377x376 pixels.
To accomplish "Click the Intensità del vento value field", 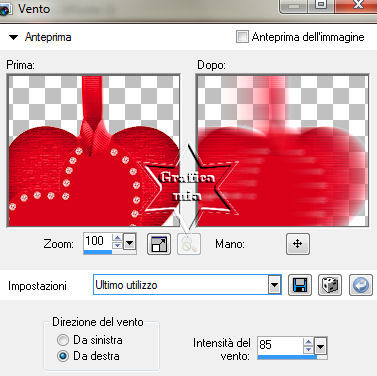I will click(280, 345).
